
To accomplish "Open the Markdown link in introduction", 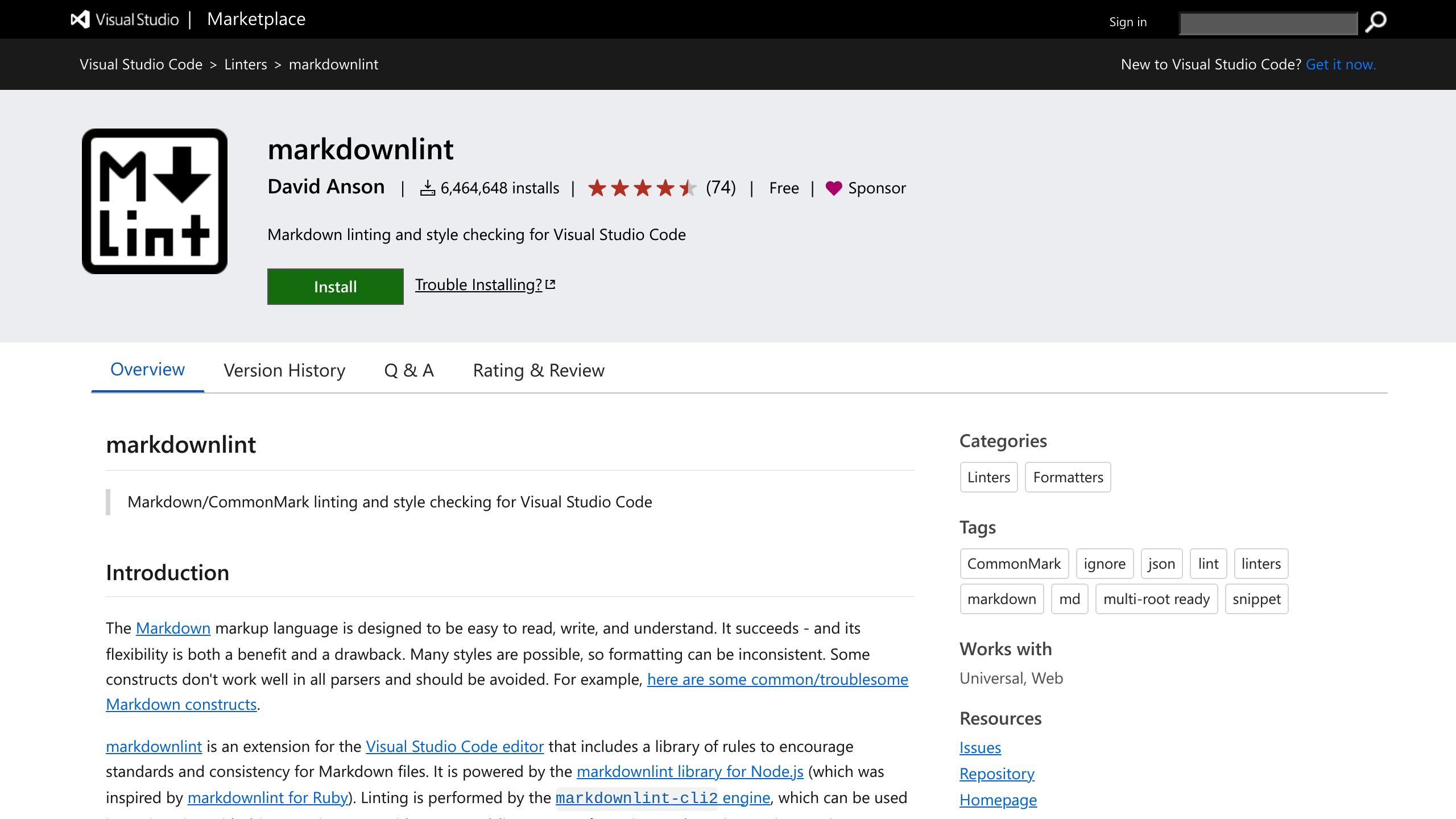I will coord(173,628).
